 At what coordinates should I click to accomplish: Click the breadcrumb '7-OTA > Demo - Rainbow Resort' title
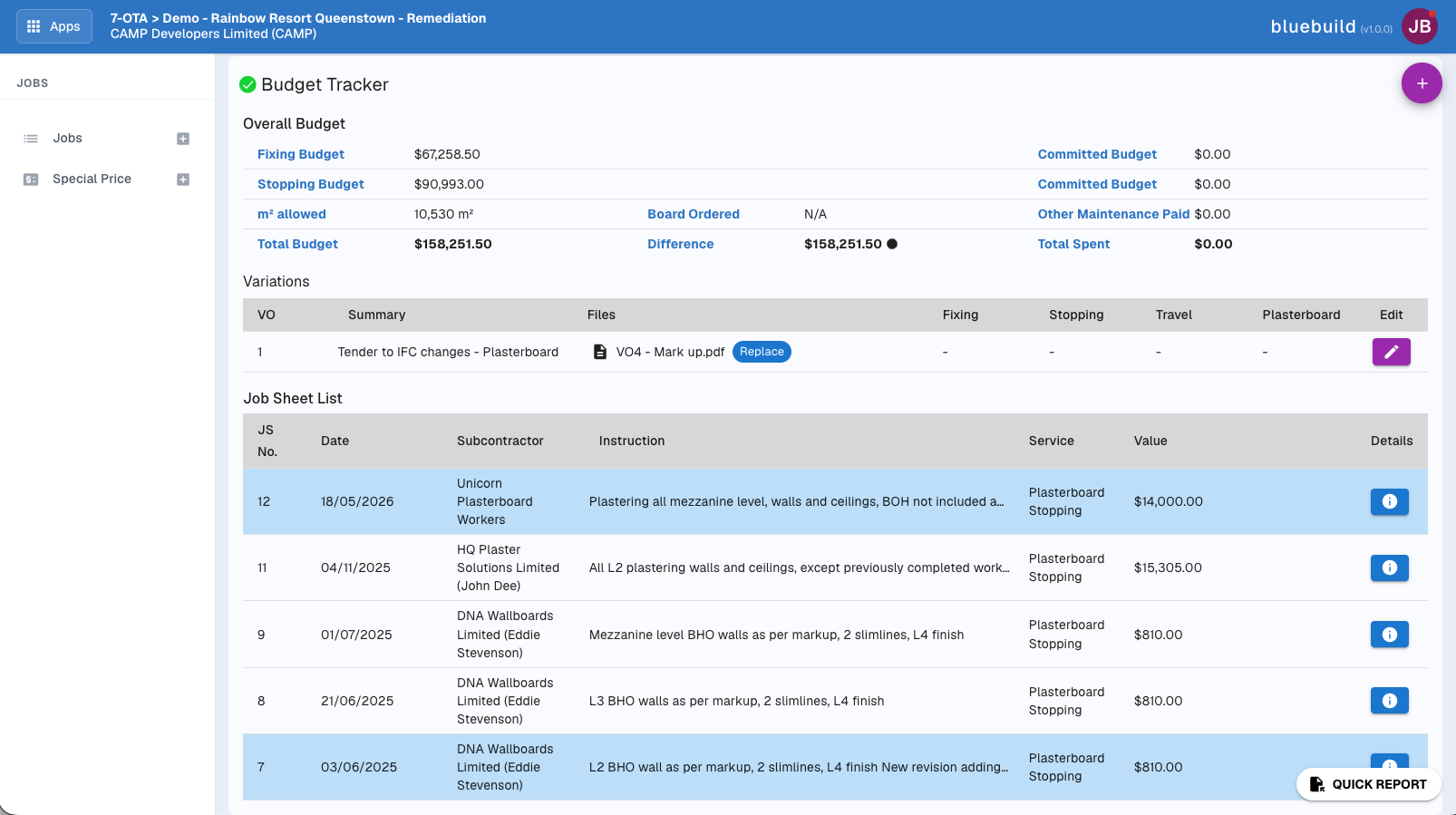[x=298, y=18]
